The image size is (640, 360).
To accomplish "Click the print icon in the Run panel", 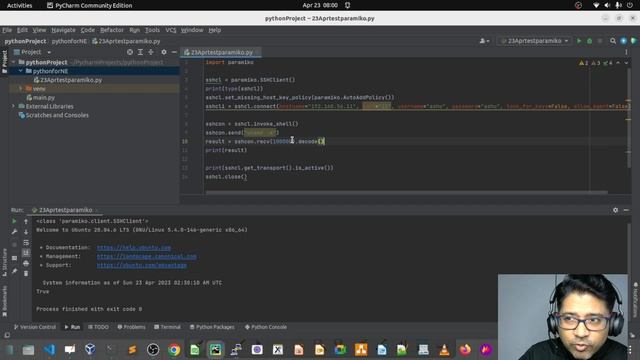I will coord(26,264).
